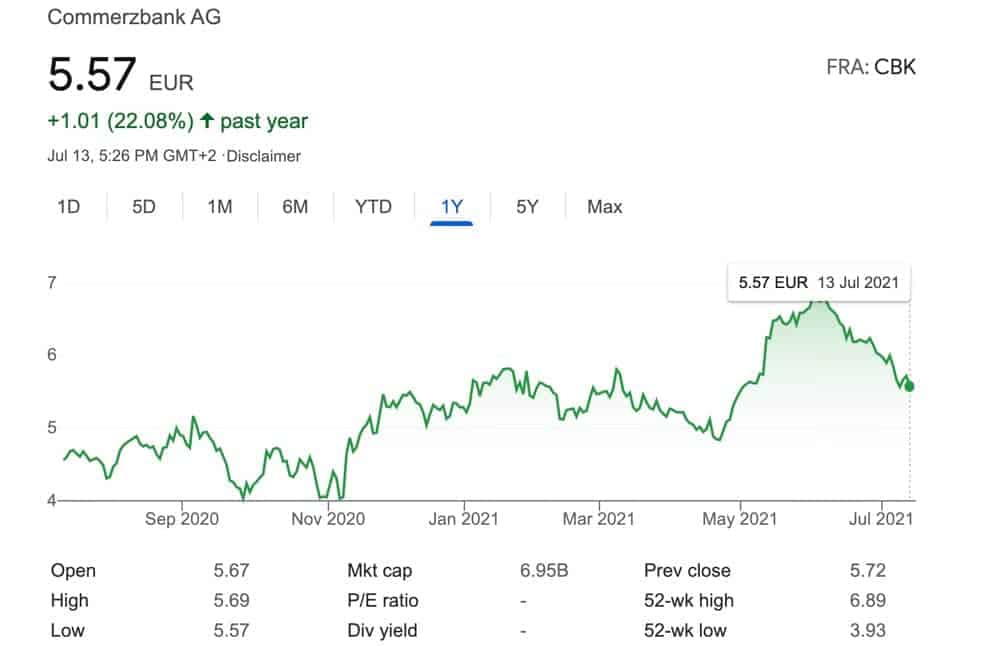
Task: Click the large 5.57 price value
Action: pyautogui.click(x=92, y=74)
